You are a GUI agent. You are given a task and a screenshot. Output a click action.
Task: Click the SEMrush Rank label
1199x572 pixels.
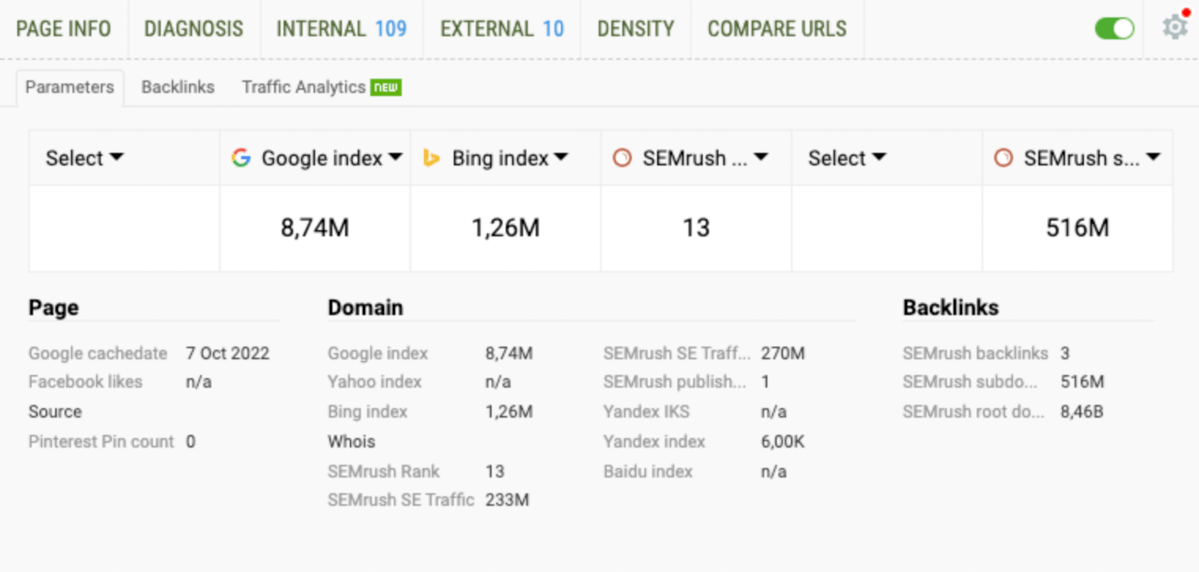tap(384, 471)
